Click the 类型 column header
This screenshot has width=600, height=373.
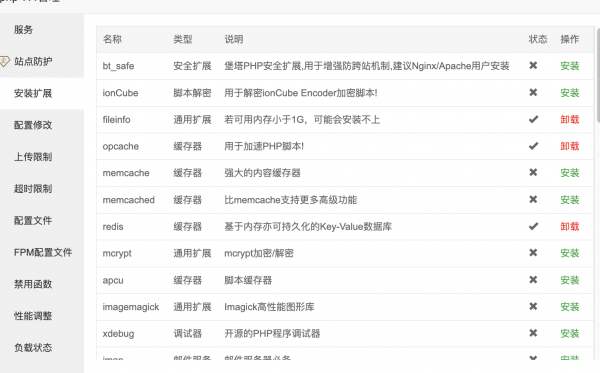[x=183, y=39]
